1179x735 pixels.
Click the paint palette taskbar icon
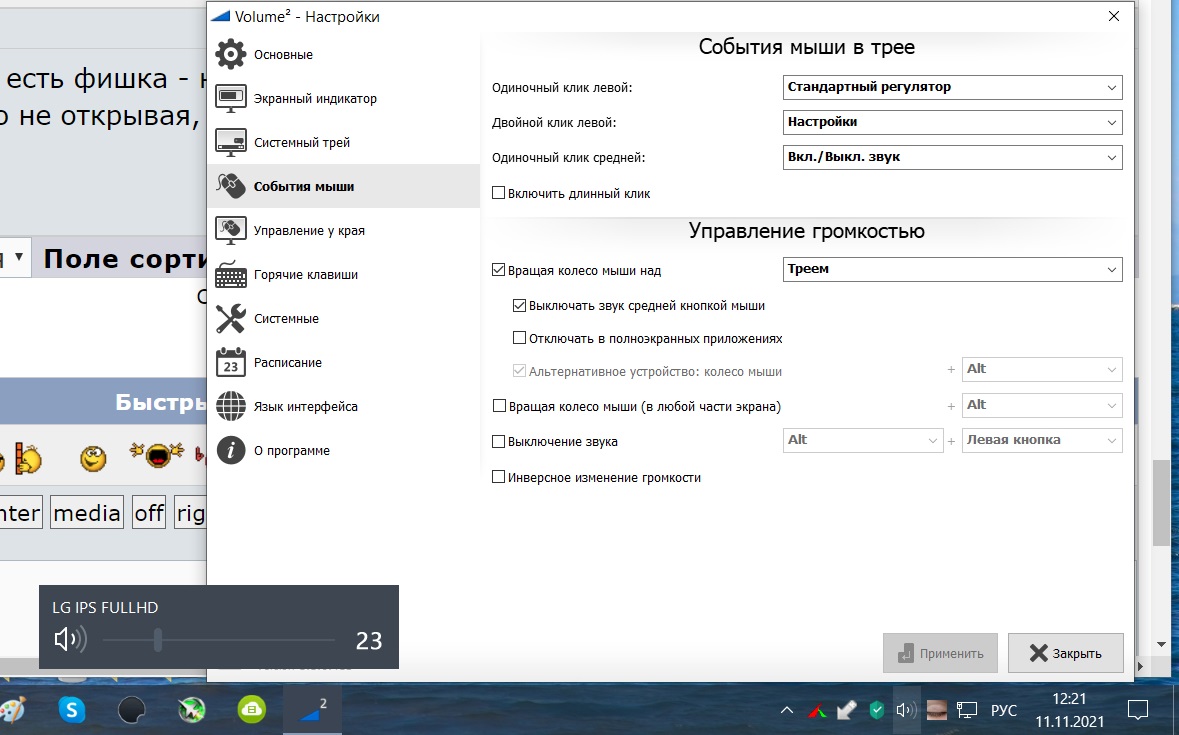[12, 709]
